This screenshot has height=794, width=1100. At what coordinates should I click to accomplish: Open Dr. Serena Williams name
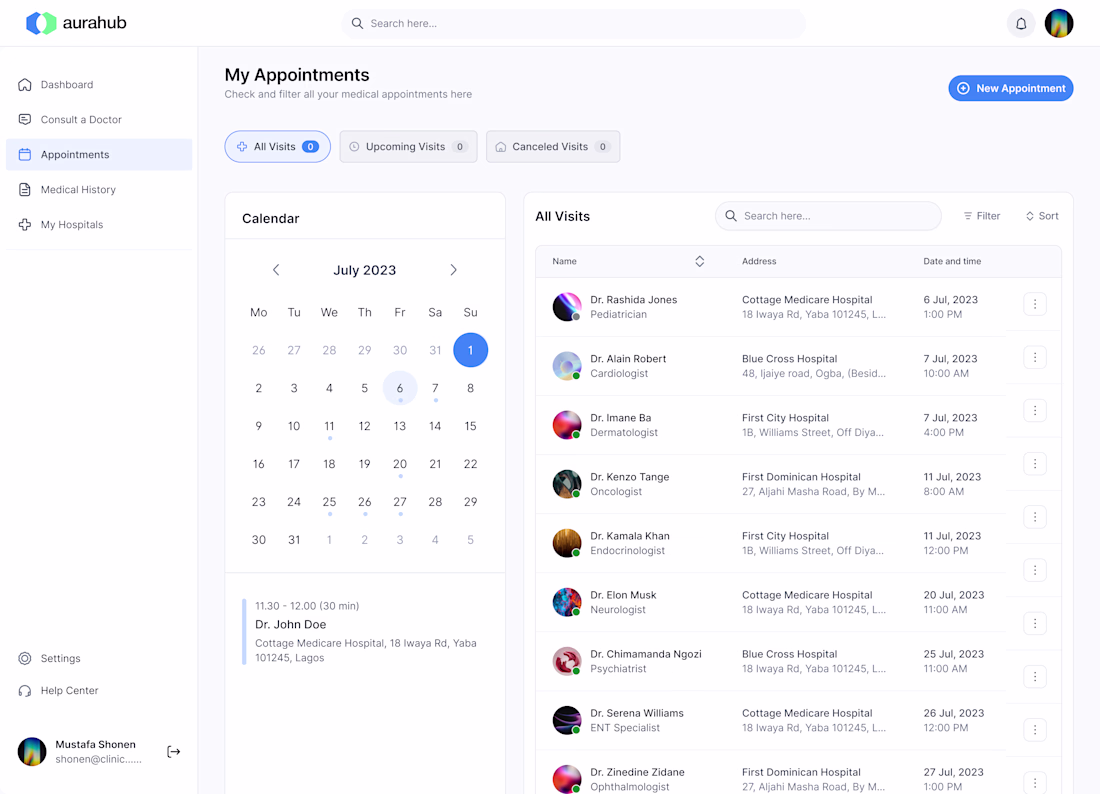[636, 713]
